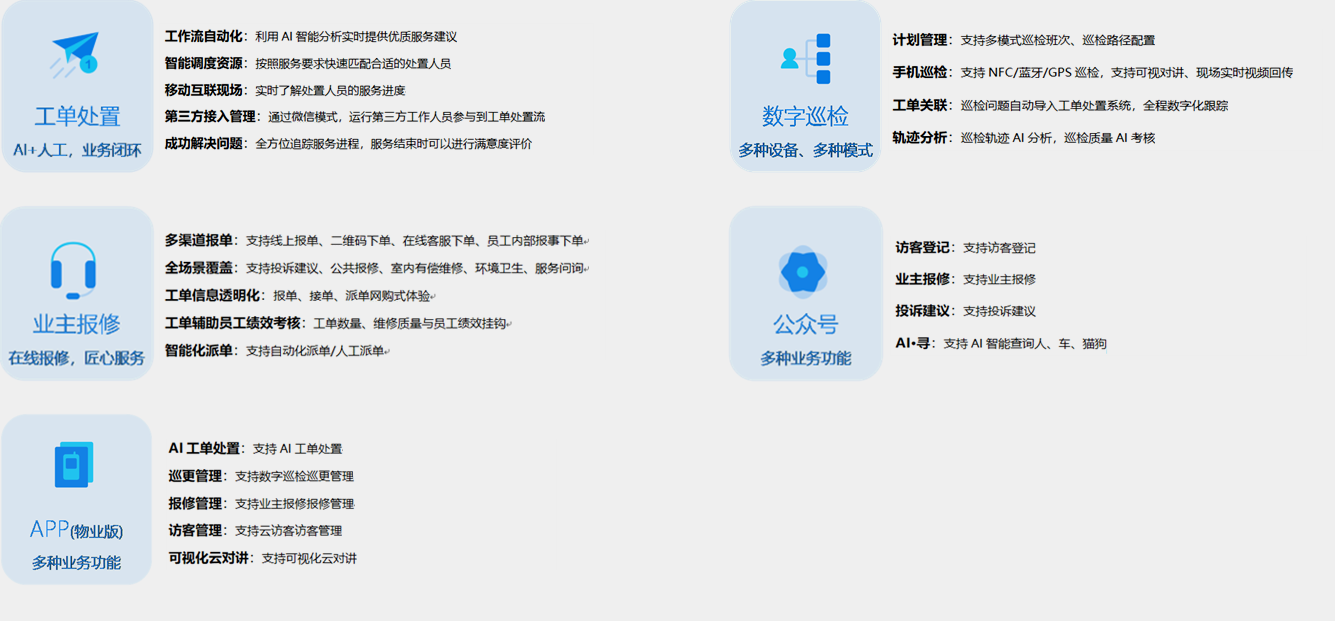Screen dimensions: 1335x621
Task: Select the 智能化派单 feature heading
Action: [199, 351]
